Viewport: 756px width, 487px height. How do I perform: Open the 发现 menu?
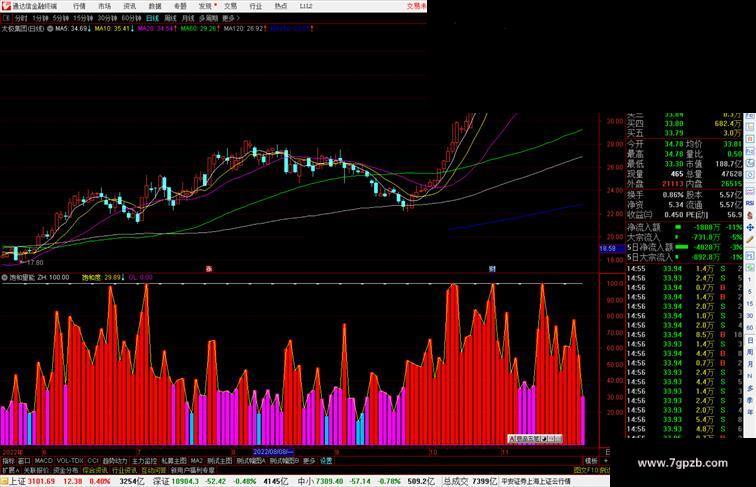pos(205,6)
